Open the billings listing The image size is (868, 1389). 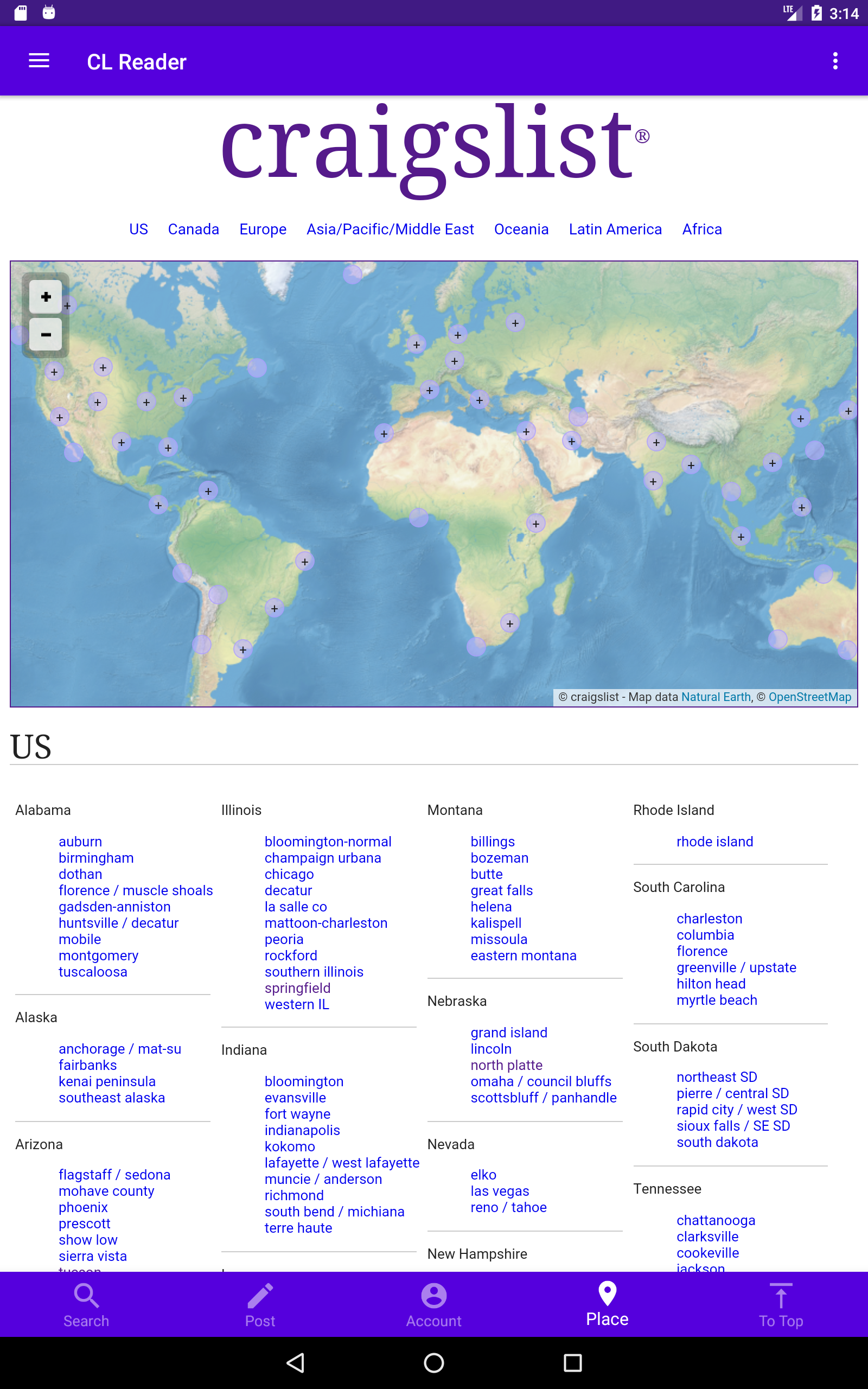click(x=493, y=842)
